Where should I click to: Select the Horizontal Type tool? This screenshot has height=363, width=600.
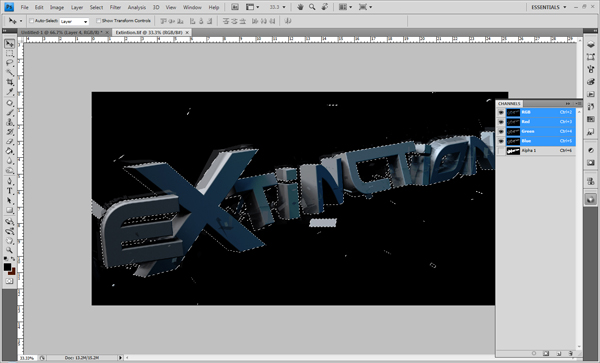(x=10, y=191)
